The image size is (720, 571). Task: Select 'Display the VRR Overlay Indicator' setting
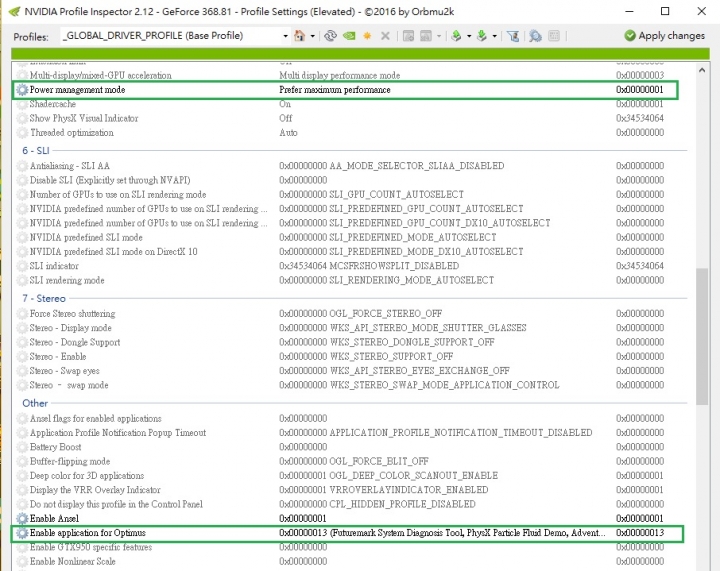(x=95, y=490)
